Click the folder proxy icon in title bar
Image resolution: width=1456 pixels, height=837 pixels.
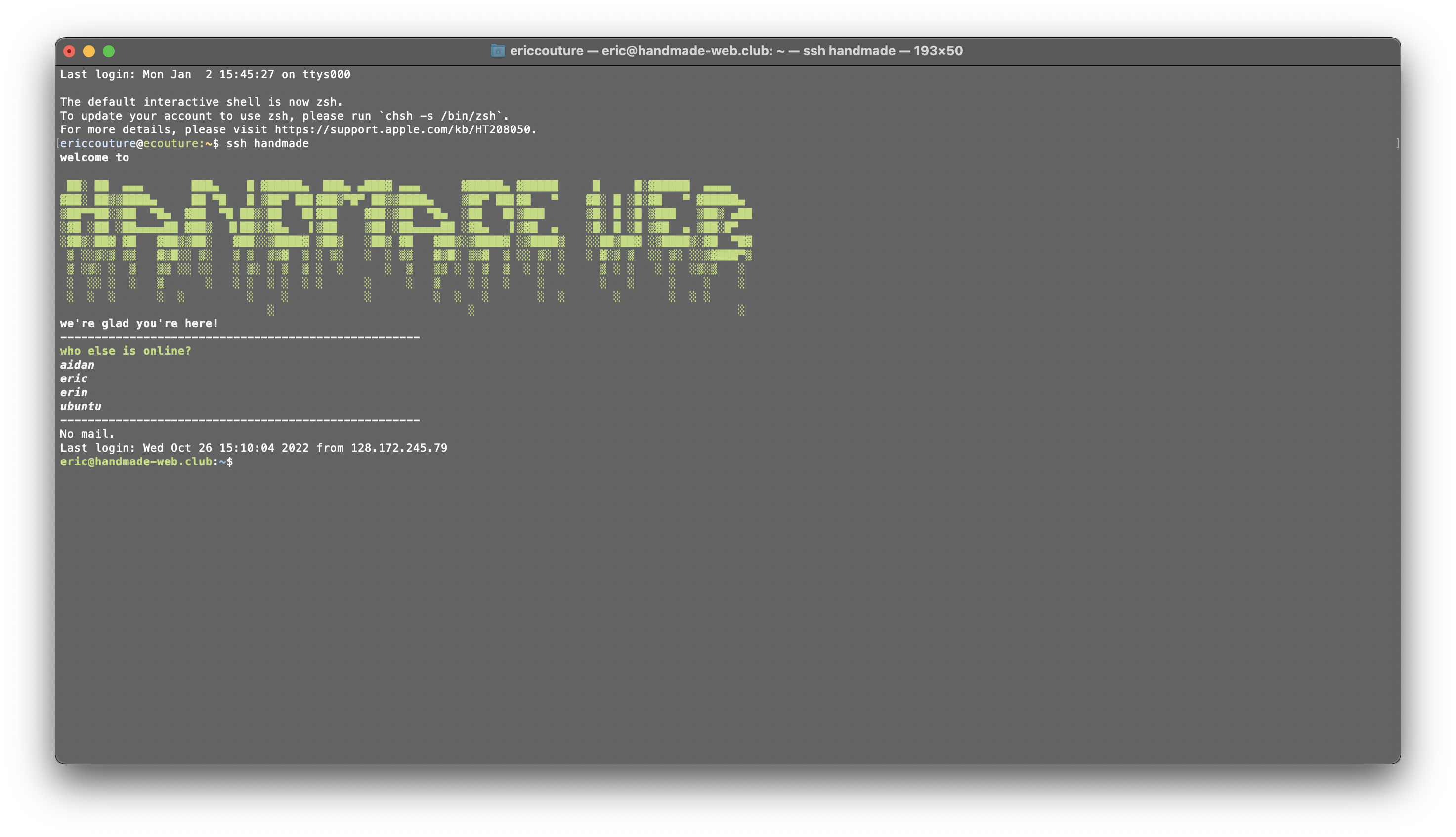pyautogui.click(x=497, y=50)
